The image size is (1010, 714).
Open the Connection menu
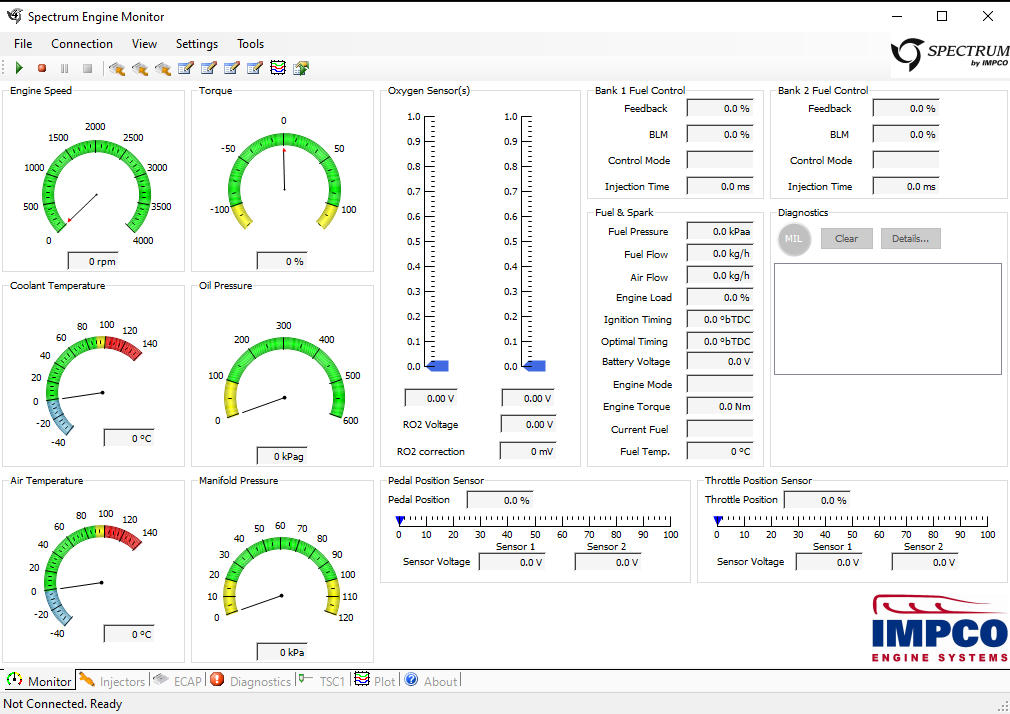point(82,44)
